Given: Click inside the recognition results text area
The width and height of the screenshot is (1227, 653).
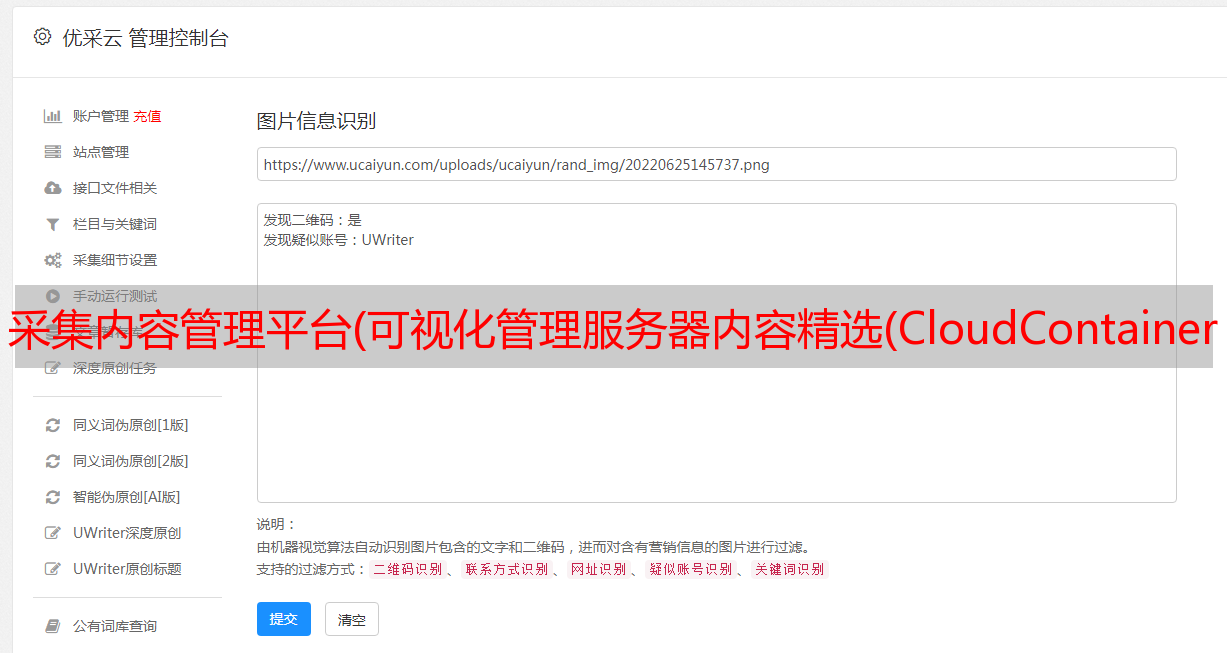Looking at the screenshot, I should [716, 353].
